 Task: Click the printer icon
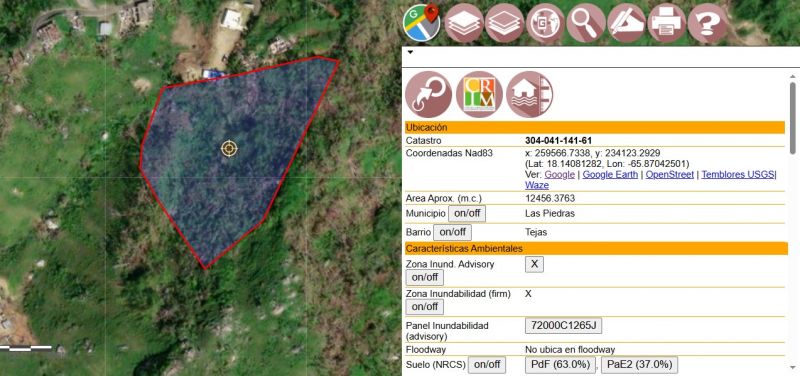coord(667,23)
